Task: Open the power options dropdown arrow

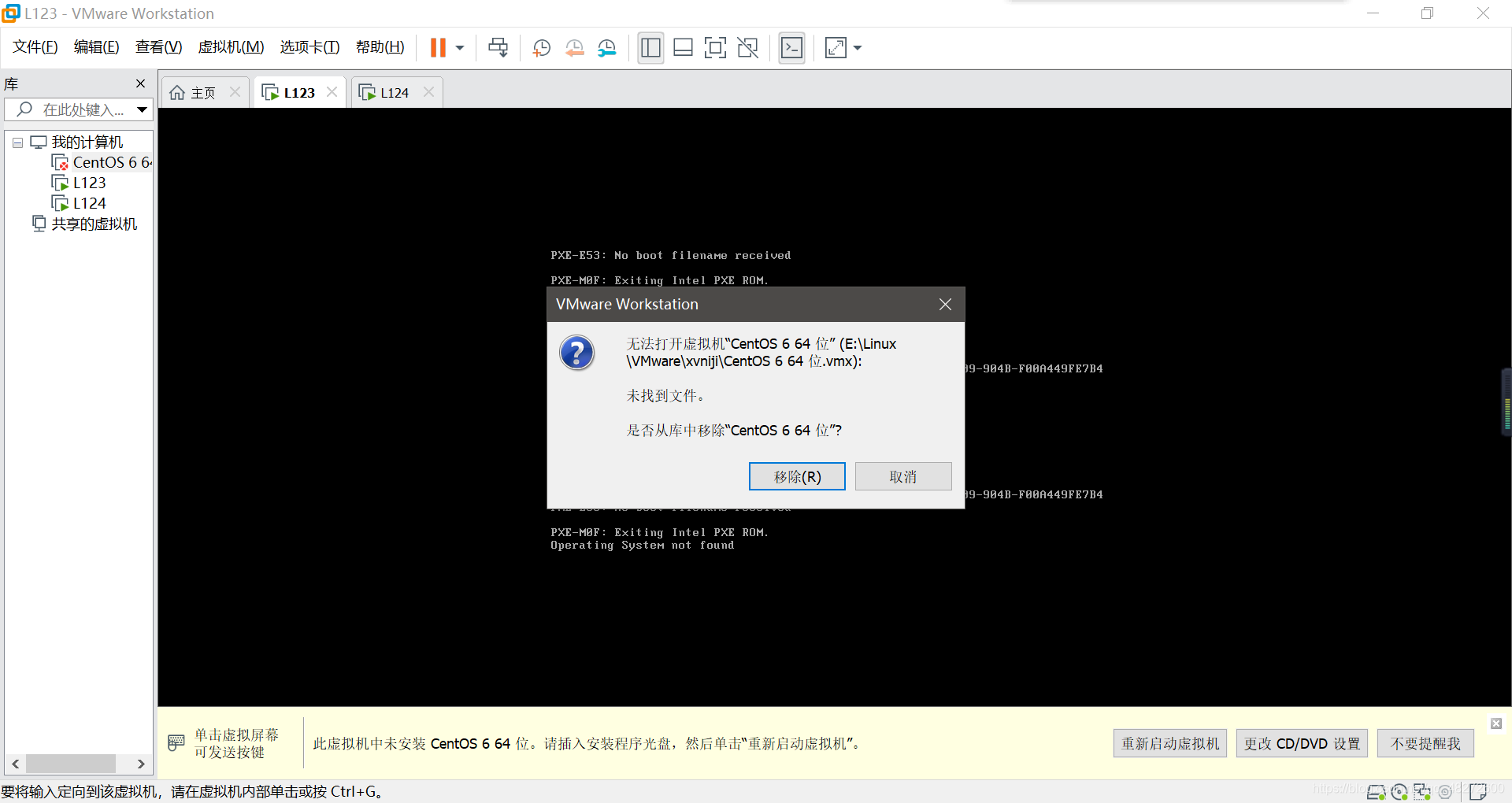Action: [x=460, y=48]
